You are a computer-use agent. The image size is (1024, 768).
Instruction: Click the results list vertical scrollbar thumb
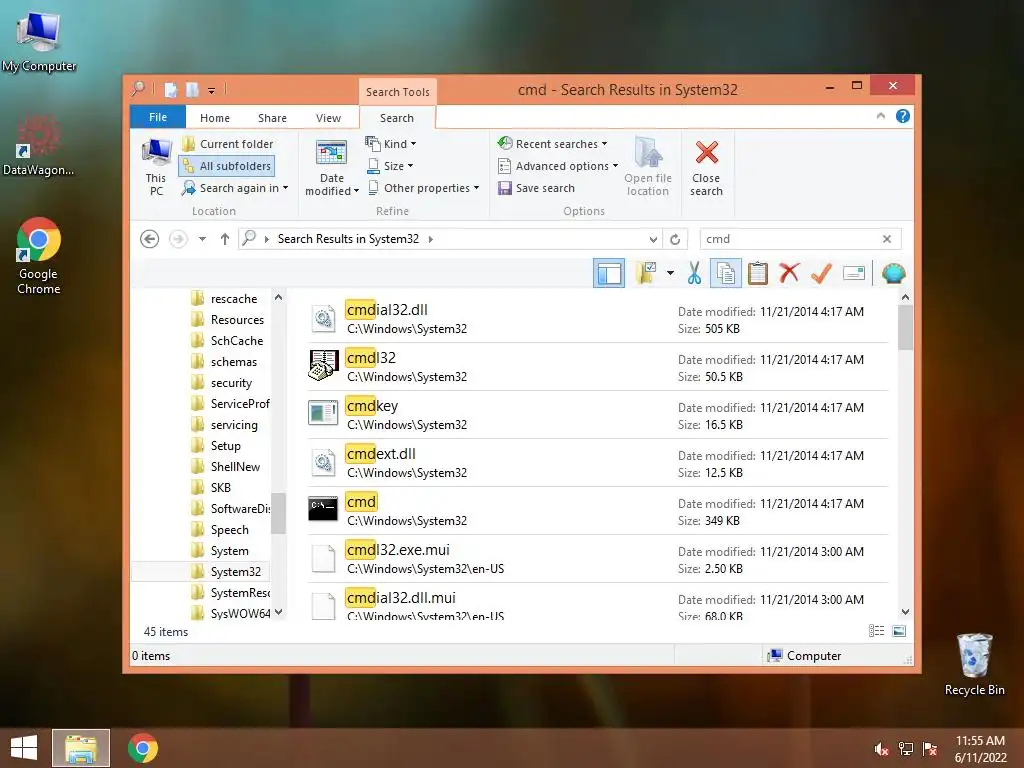pyautogui.click(x=905, y=327)
